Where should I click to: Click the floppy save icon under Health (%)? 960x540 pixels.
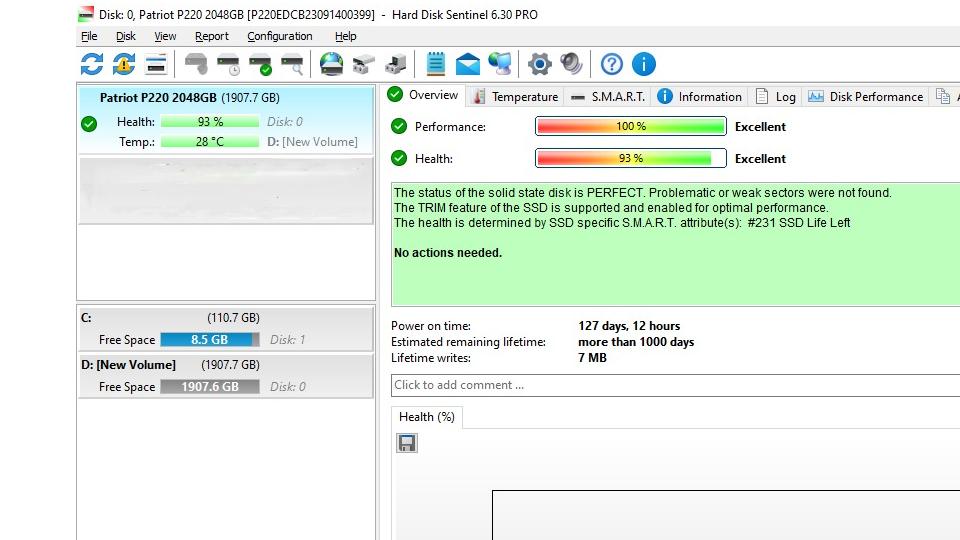point(407,443)
